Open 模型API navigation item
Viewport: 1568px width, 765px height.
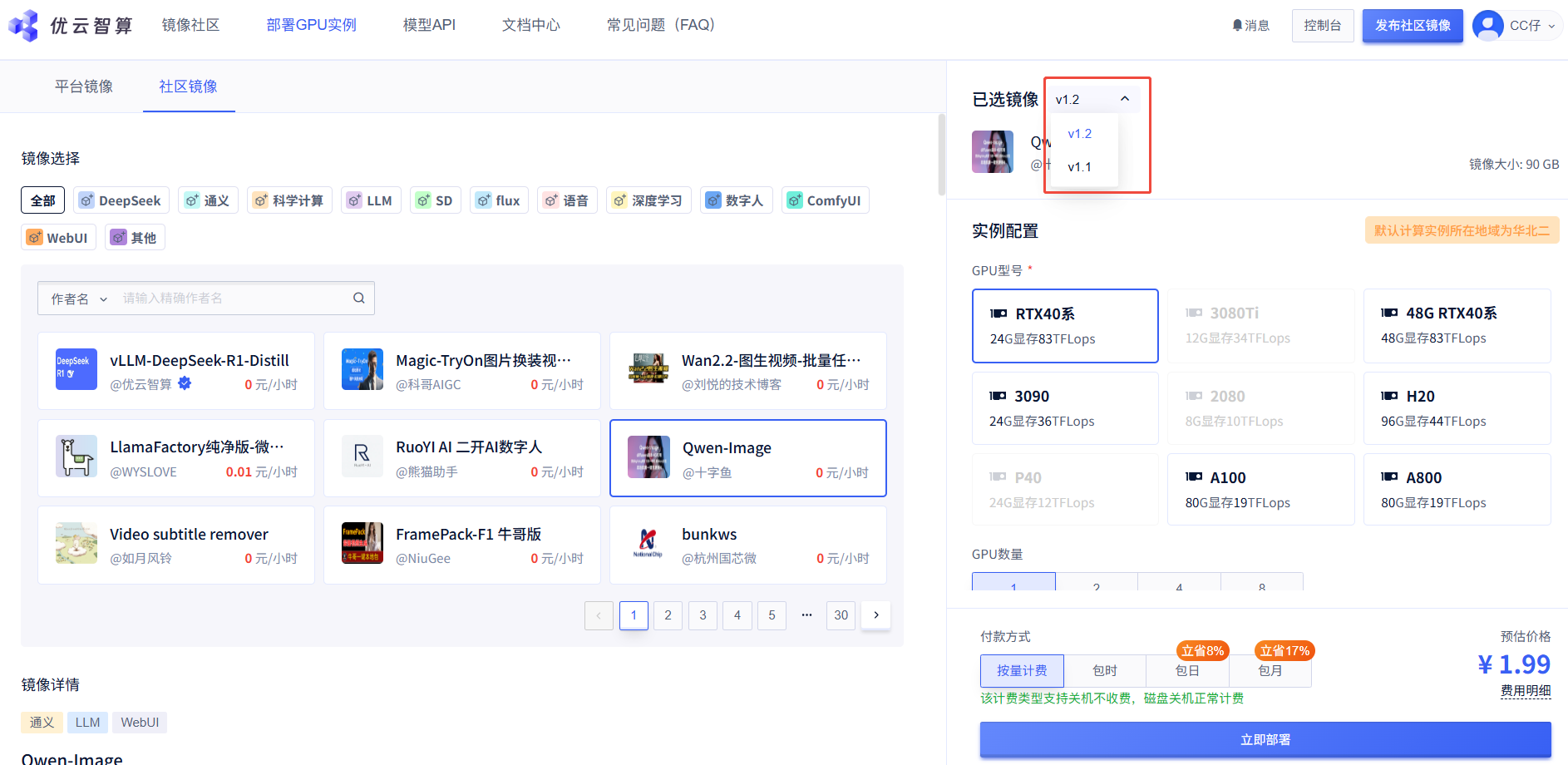pos(429,25)
